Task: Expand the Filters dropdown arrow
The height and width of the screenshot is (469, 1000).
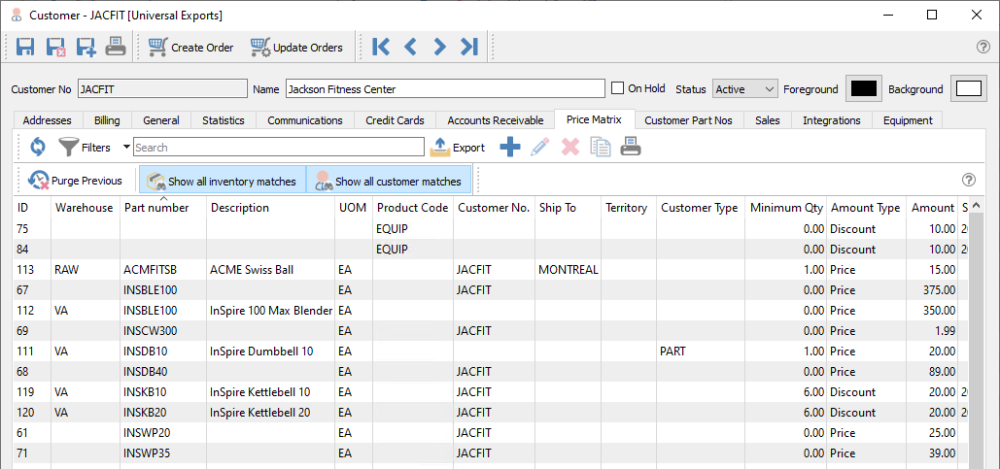Action: point(126,147)
